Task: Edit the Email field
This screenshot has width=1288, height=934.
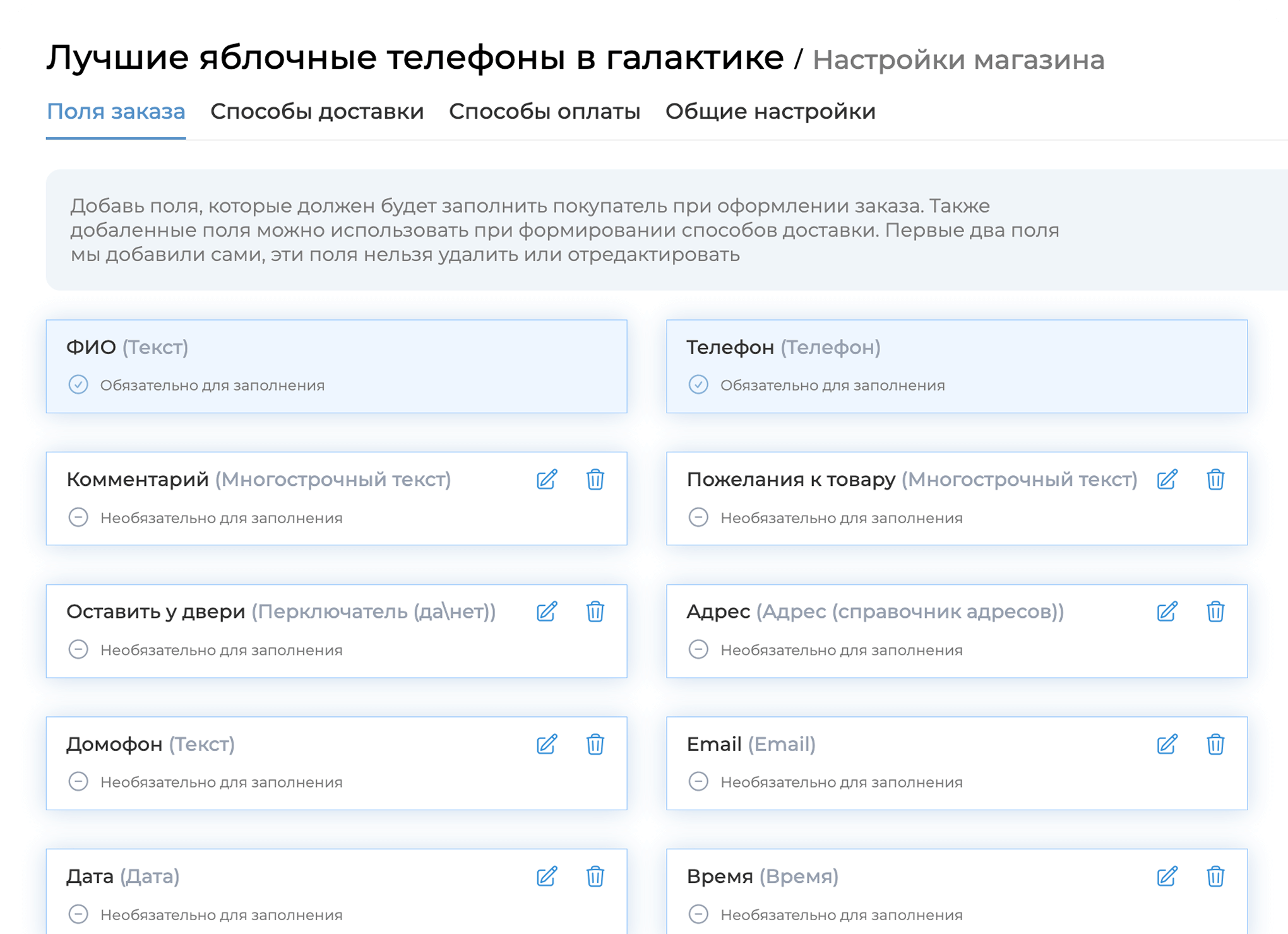Action: point(1167,744)
